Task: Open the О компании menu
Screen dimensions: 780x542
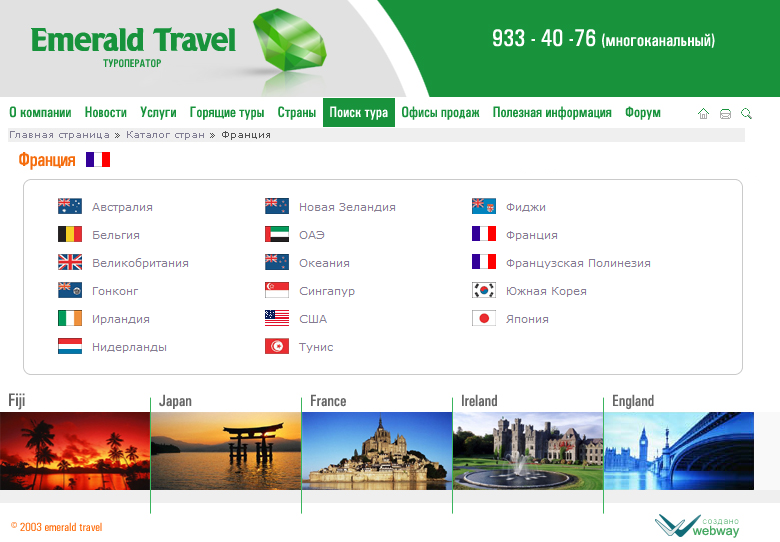Action: point(40,112)
